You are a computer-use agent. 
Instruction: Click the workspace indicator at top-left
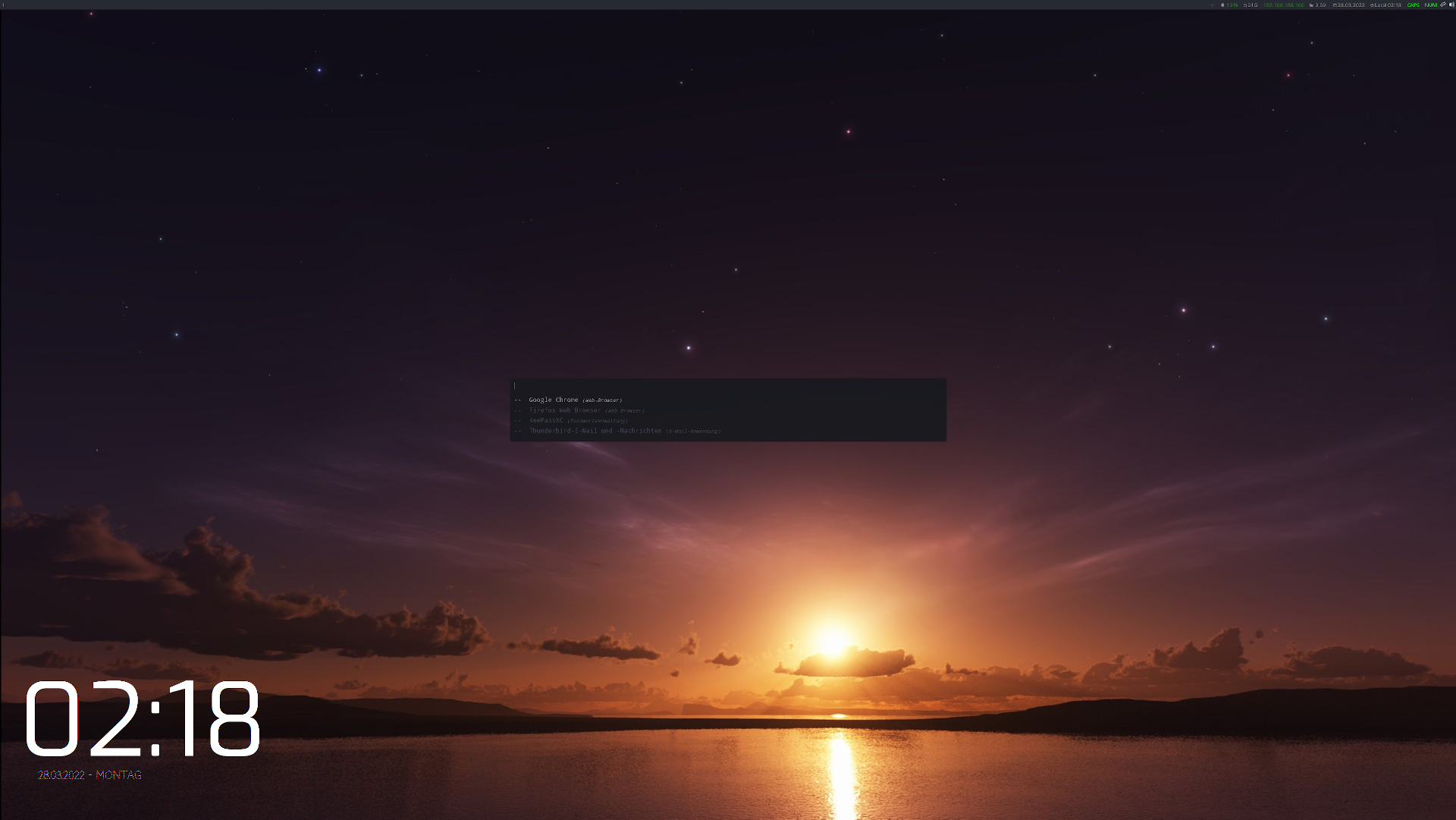pyautogui.click(x=3, y=5)
